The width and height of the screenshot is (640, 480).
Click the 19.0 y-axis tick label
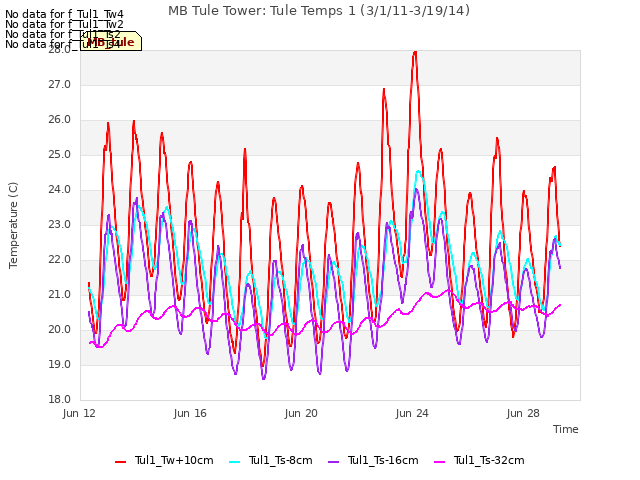point(60,364)
